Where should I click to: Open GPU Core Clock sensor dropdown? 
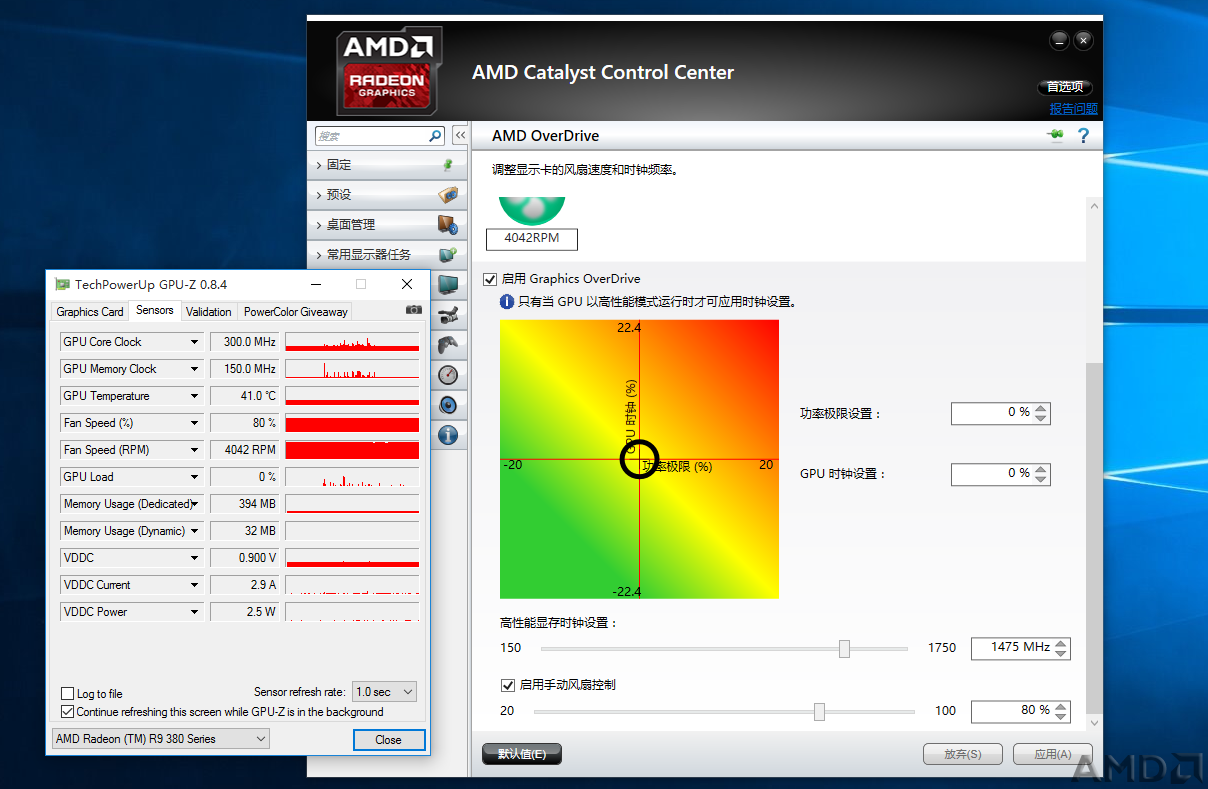(195, 342)
